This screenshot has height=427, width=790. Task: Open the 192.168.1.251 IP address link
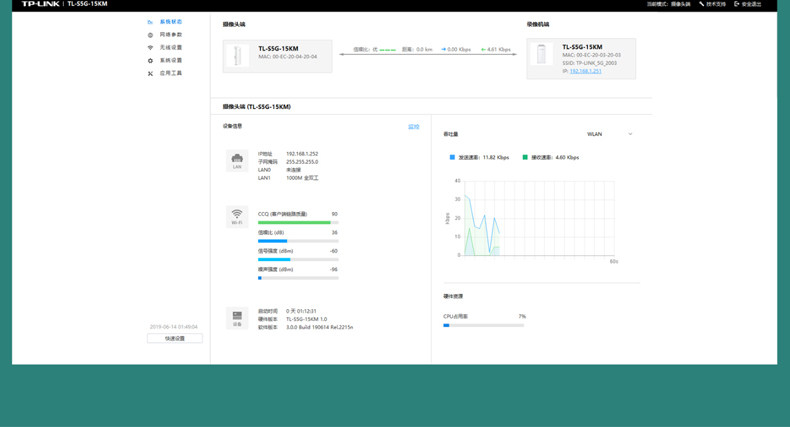(585, 71)
